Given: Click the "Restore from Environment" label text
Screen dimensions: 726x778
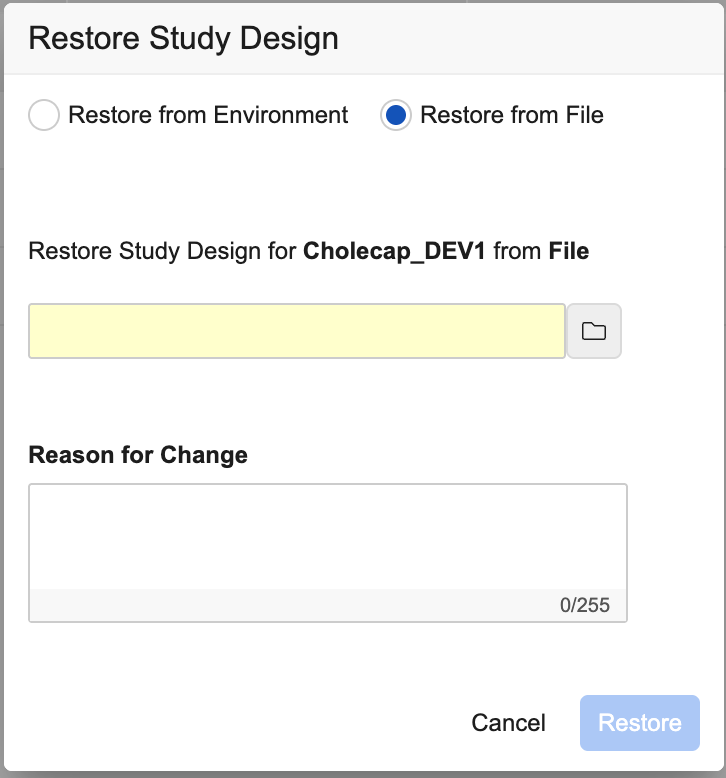Looking at the screenshot, I should click(x=208, y=115).
